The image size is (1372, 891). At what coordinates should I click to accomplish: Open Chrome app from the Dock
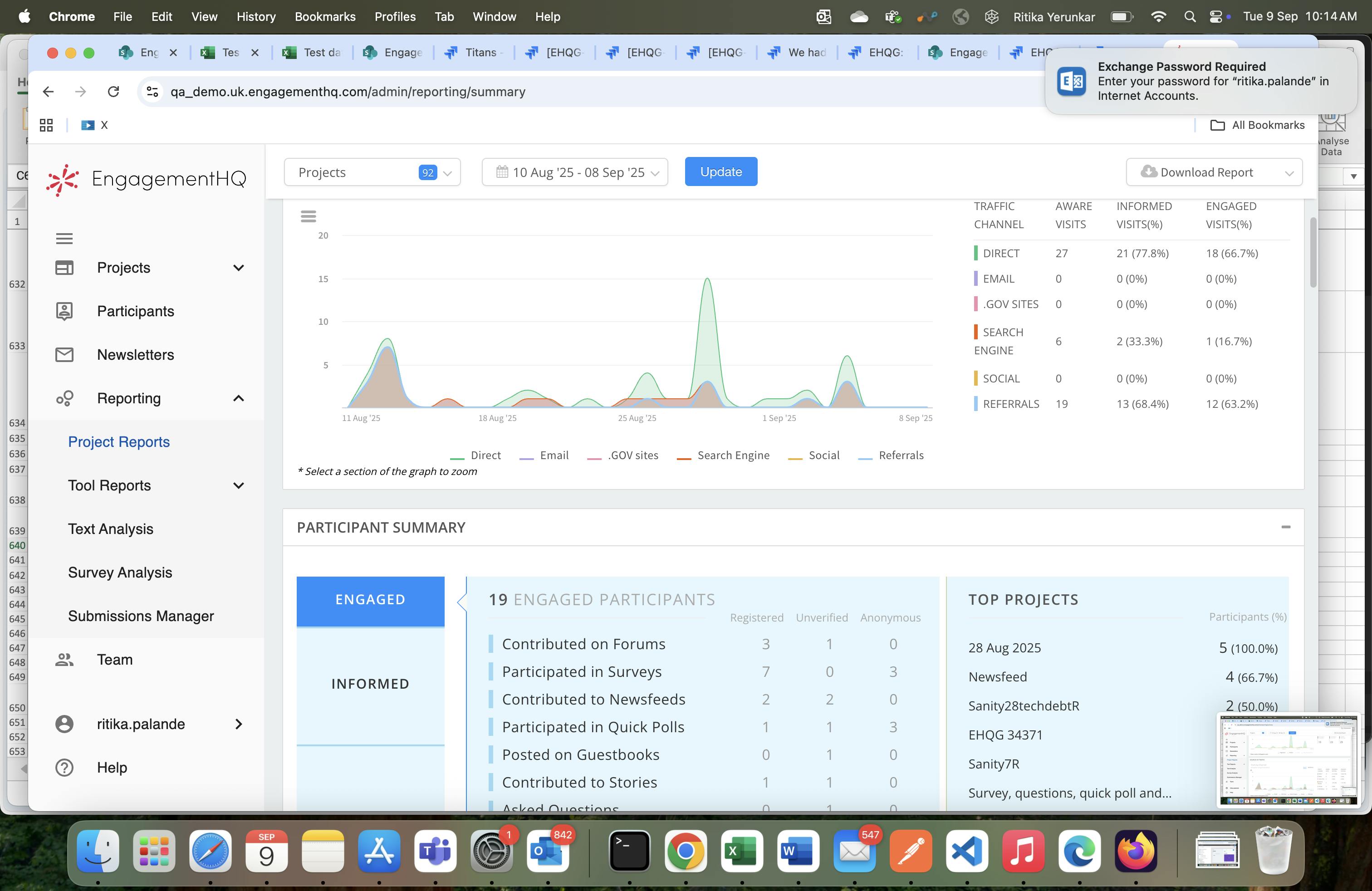686,851
